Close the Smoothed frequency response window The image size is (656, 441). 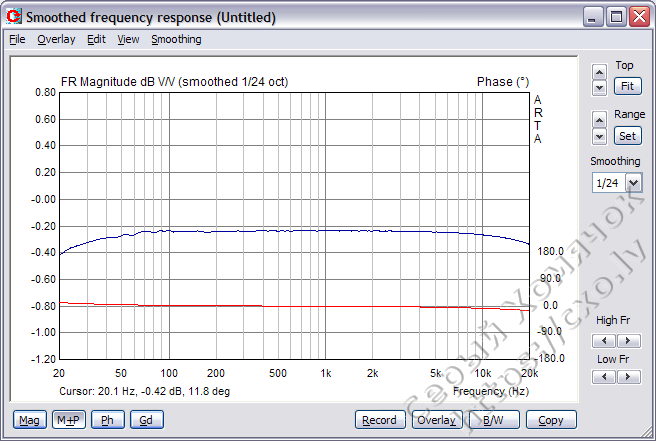[640, 17]
